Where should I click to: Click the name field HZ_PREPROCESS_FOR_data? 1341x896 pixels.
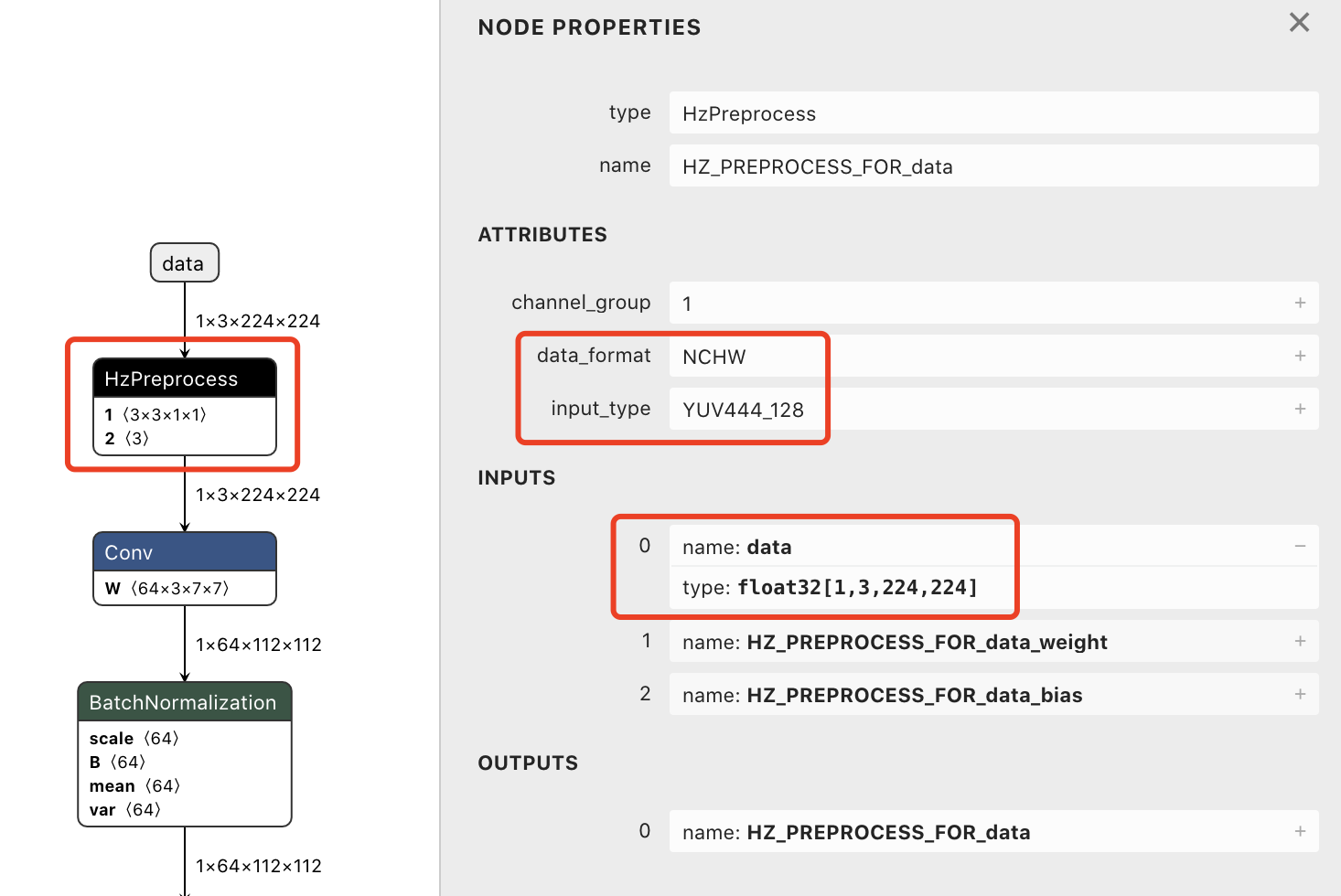point(992,166)
